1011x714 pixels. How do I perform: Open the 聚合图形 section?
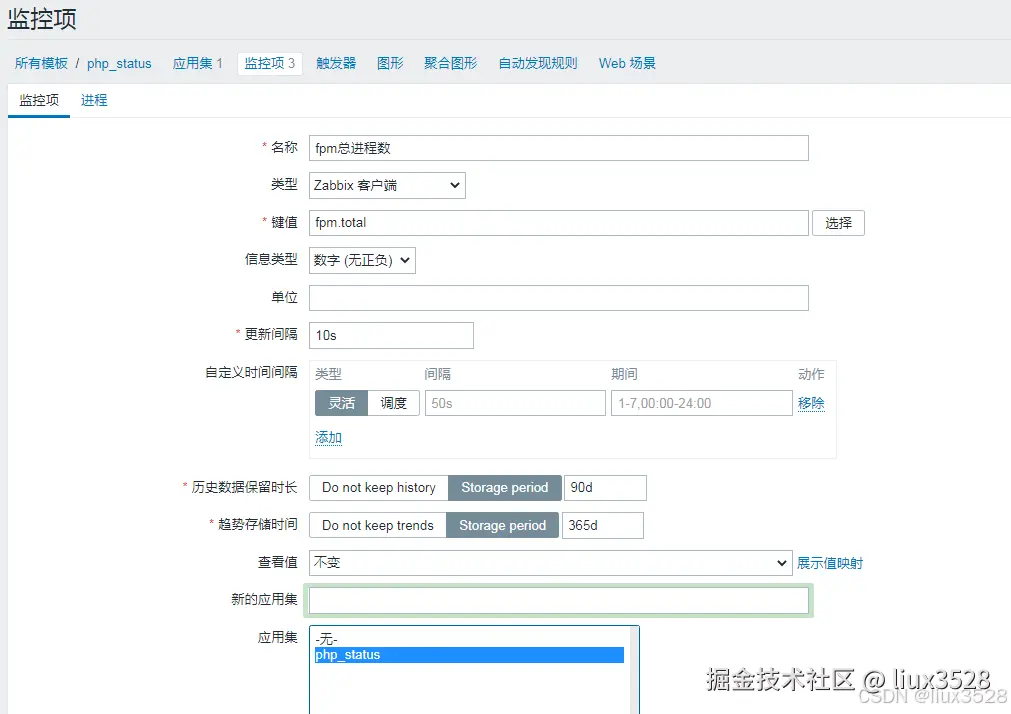click(x=451, y=63)
